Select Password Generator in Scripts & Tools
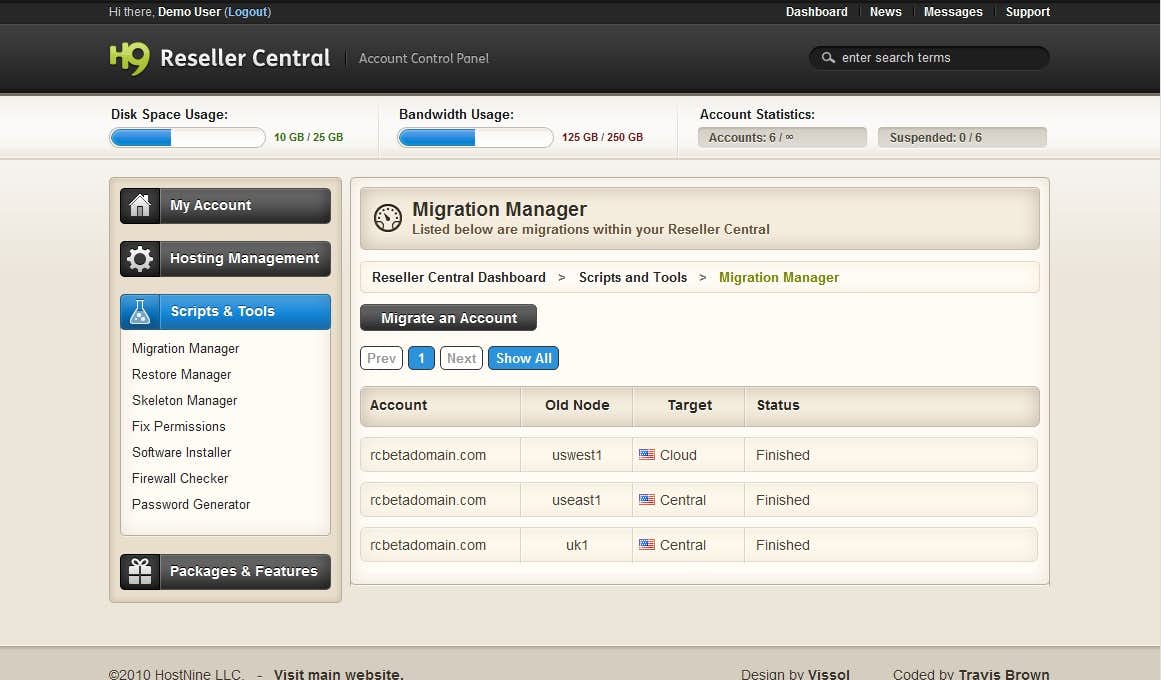This screenshot has width=1161, height=680. coord(190,505)
